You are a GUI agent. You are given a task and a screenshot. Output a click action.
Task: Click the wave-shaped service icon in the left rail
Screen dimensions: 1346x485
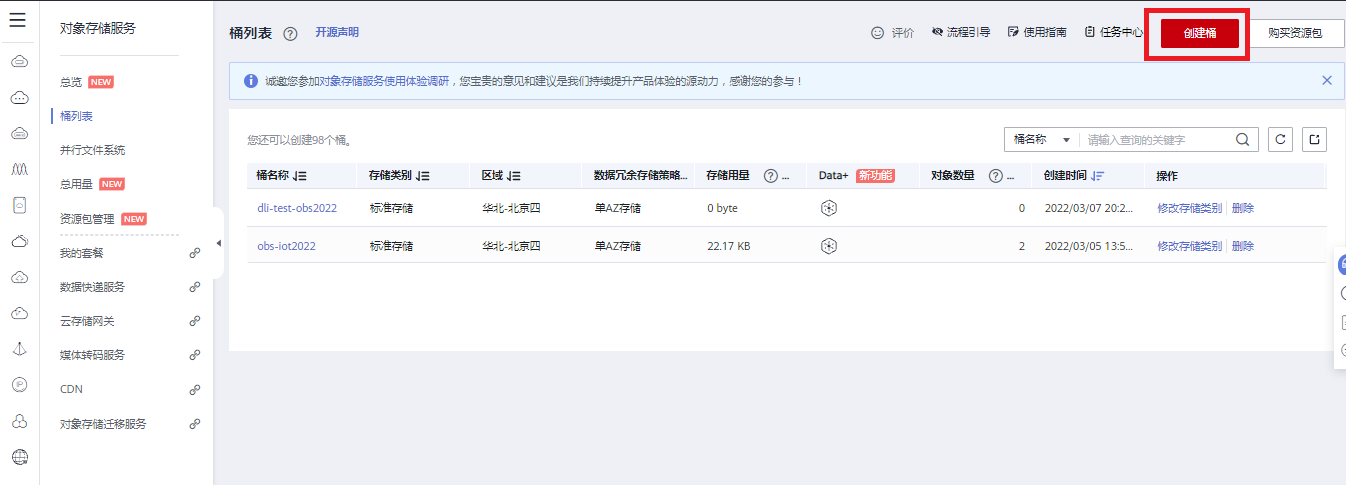(x=19, y=169)
